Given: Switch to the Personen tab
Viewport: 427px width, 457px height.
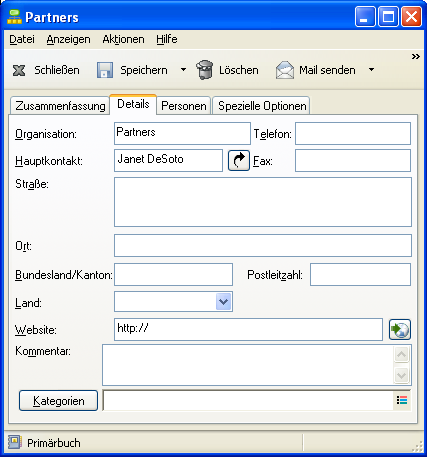Looking at the screenshot, I should click(184, 106).
